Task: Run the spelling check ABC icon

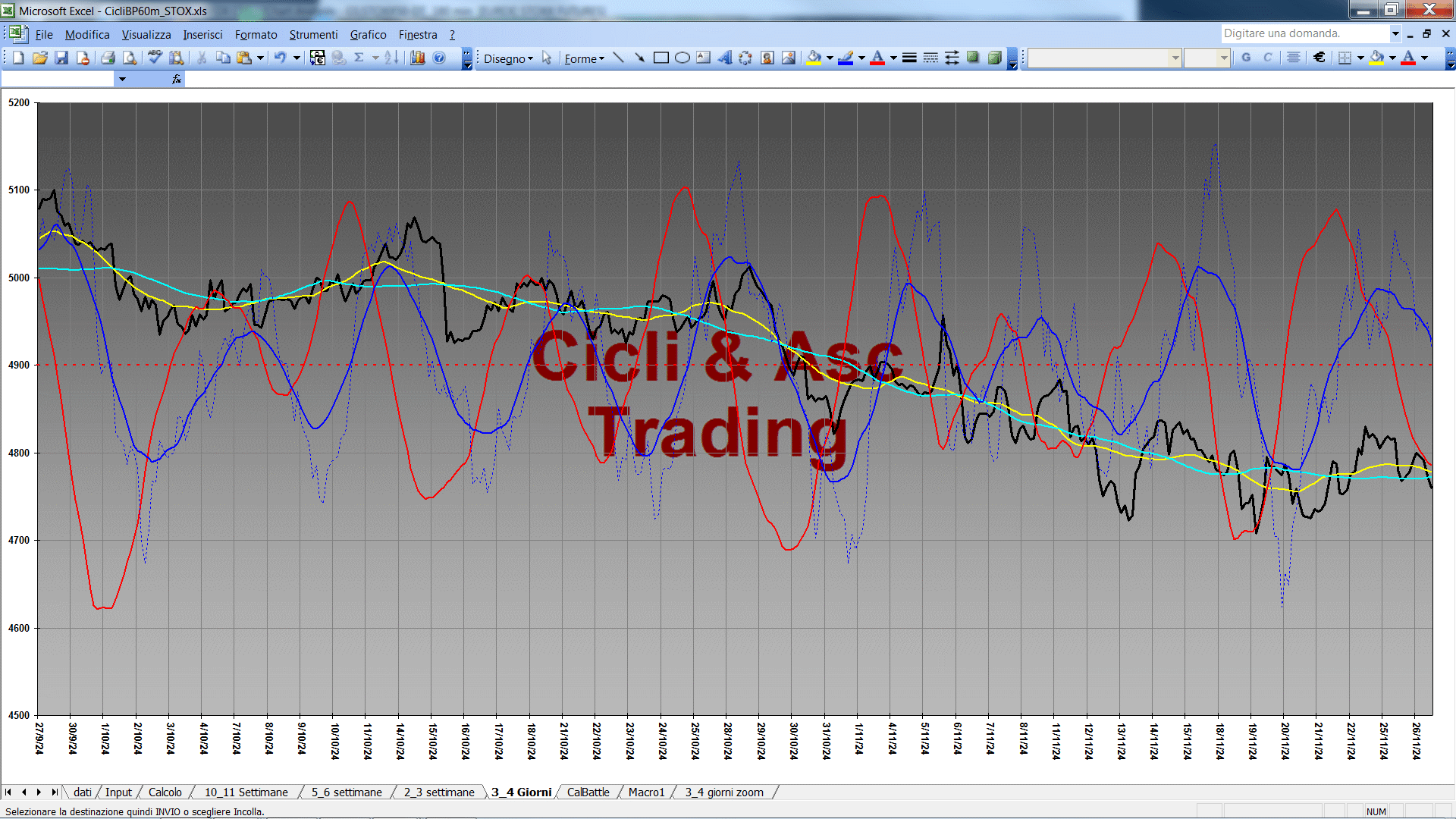Action: click(x=155, y=58)
